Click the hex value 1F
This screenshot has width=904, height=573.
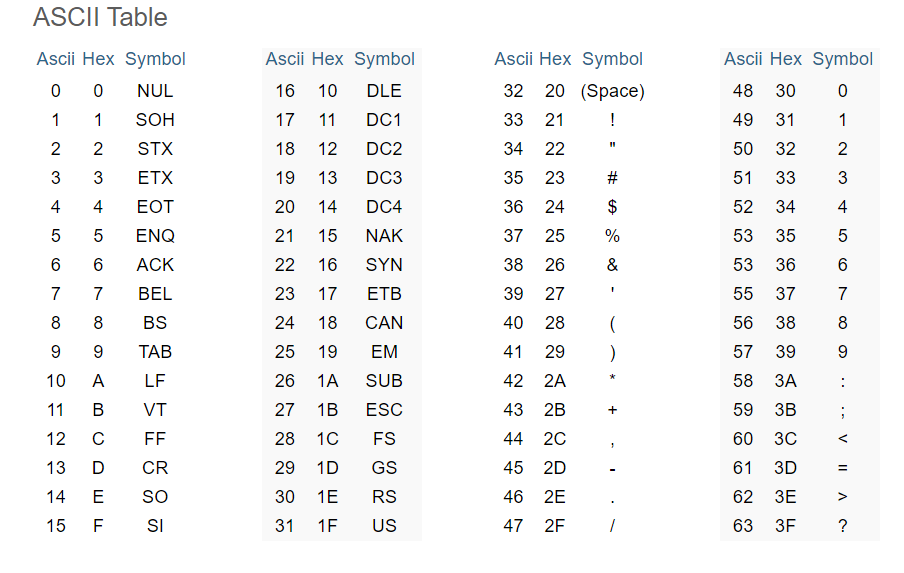pos(327,526)
